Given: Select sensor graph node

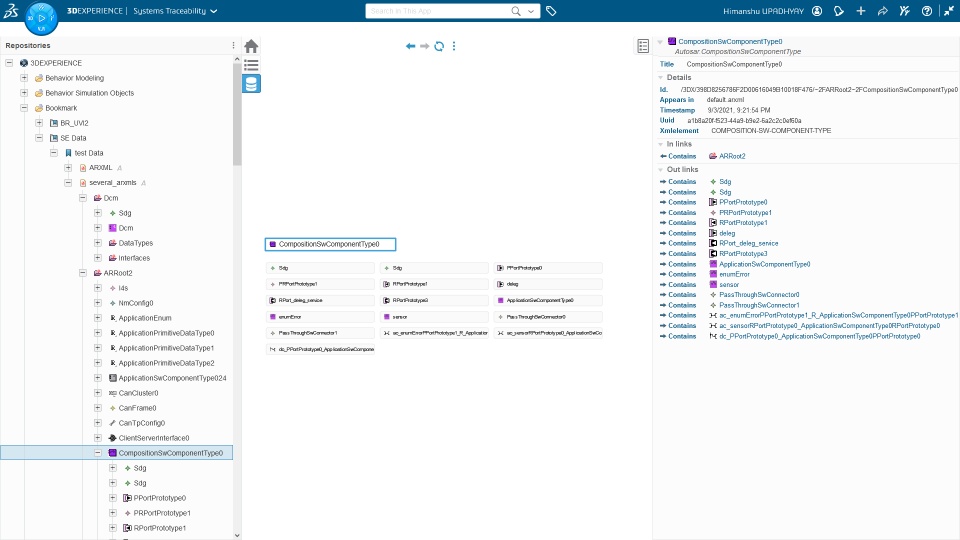Looking at the screenshot, I should (434, 317).
